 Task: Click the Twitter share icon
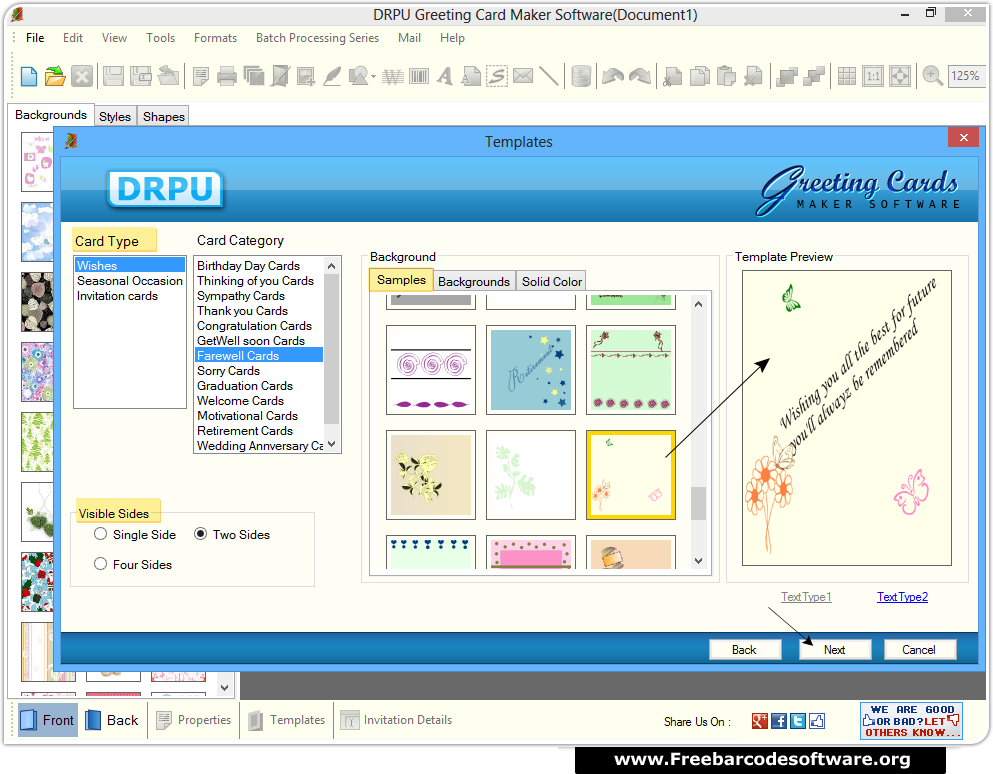point(798,721)
